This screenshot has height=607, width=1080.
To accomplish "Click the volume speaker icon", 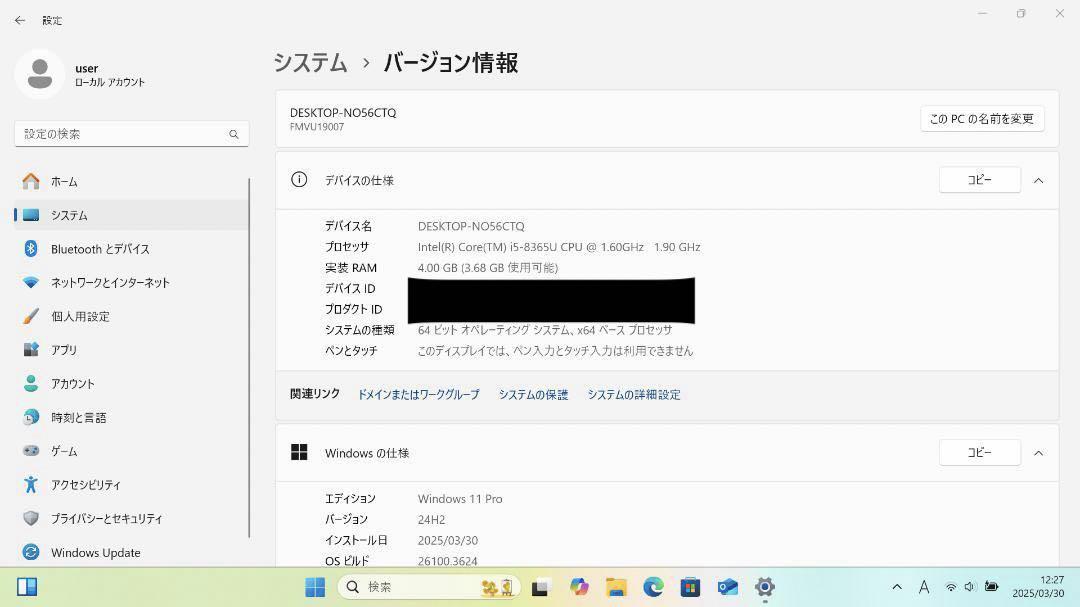I will tap(970, 587).
